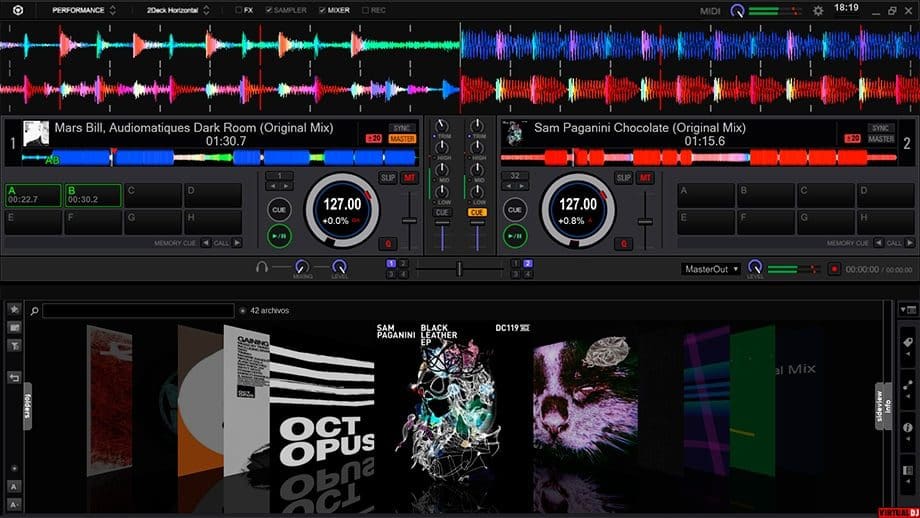
Task: Click empty hot cue pad C on deck 2
Action: pos(824,195)
